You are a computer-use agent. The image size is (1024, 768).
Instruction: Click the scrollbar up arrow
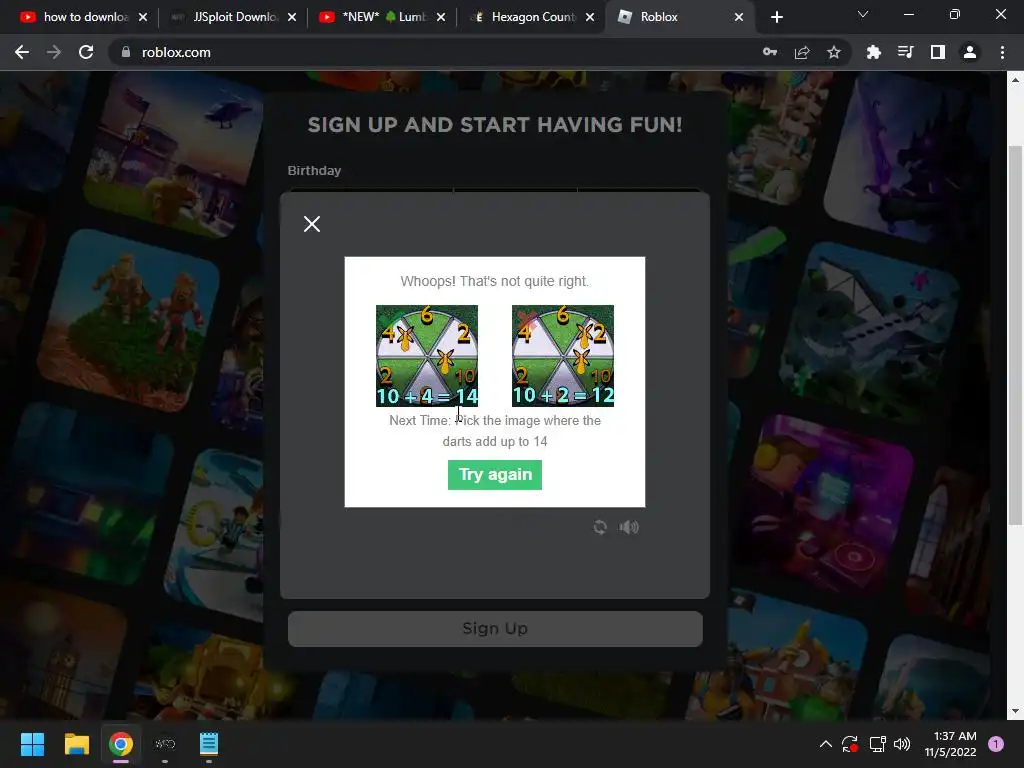pyautogui.click(x=1015, y=80)
